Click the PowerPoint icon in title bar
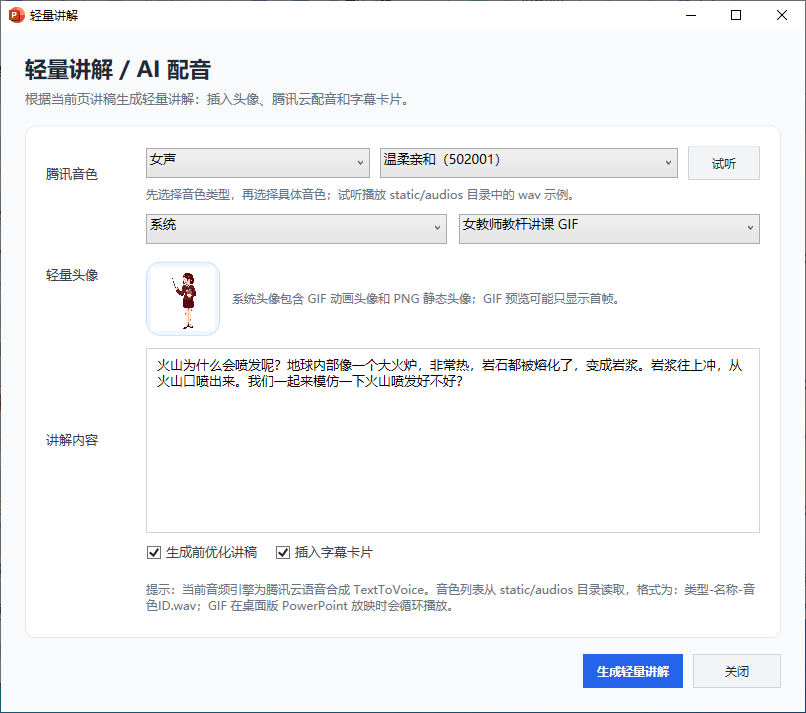Image resolution: width=806 pixels, height=713 pixels. pyautogui.click(x=16, y=15)
